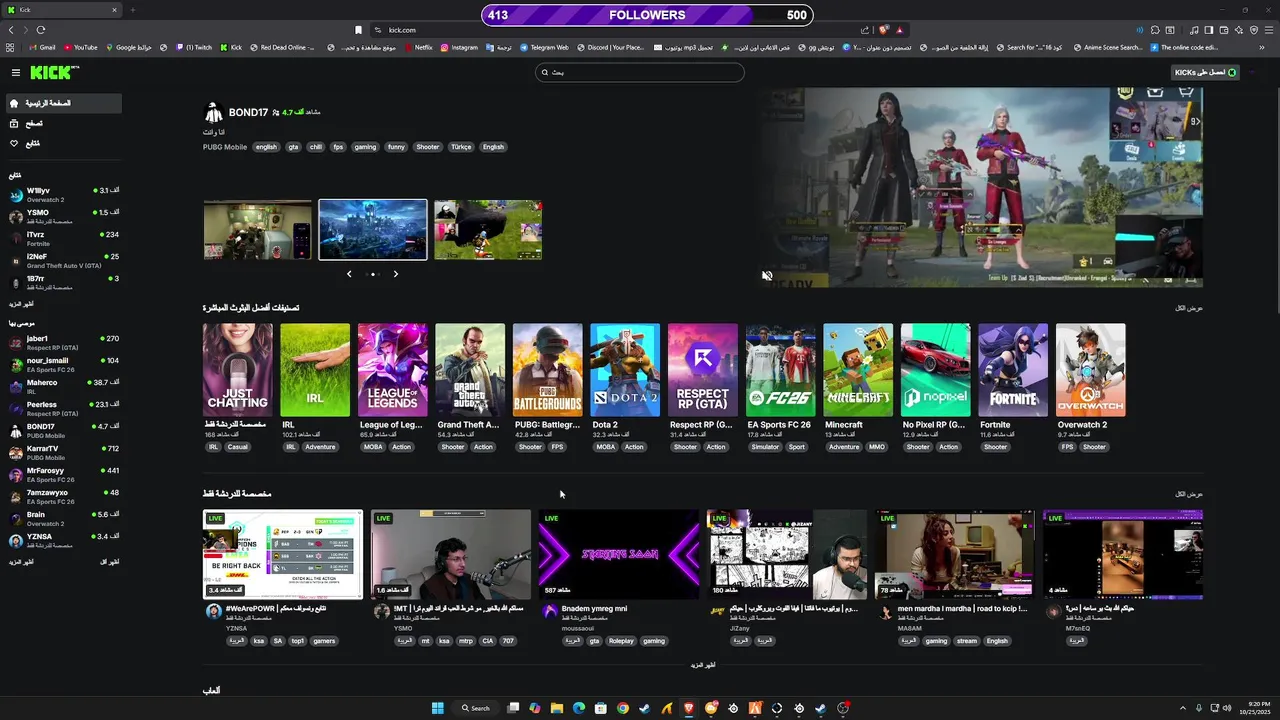Click the Get KICKs button
Screen dimensions: 1280x720
click(1205, 72)
